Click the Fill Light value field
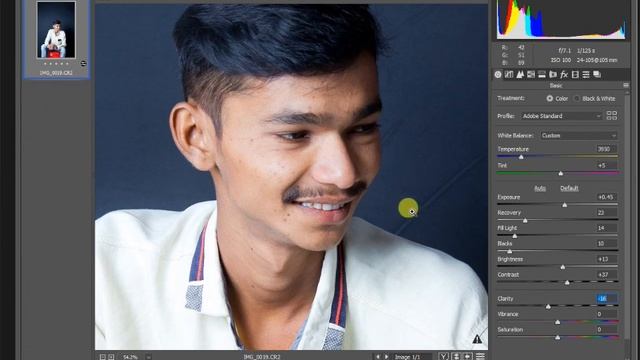The width and height of the screenshot is (640, 360). pos(606,228)
